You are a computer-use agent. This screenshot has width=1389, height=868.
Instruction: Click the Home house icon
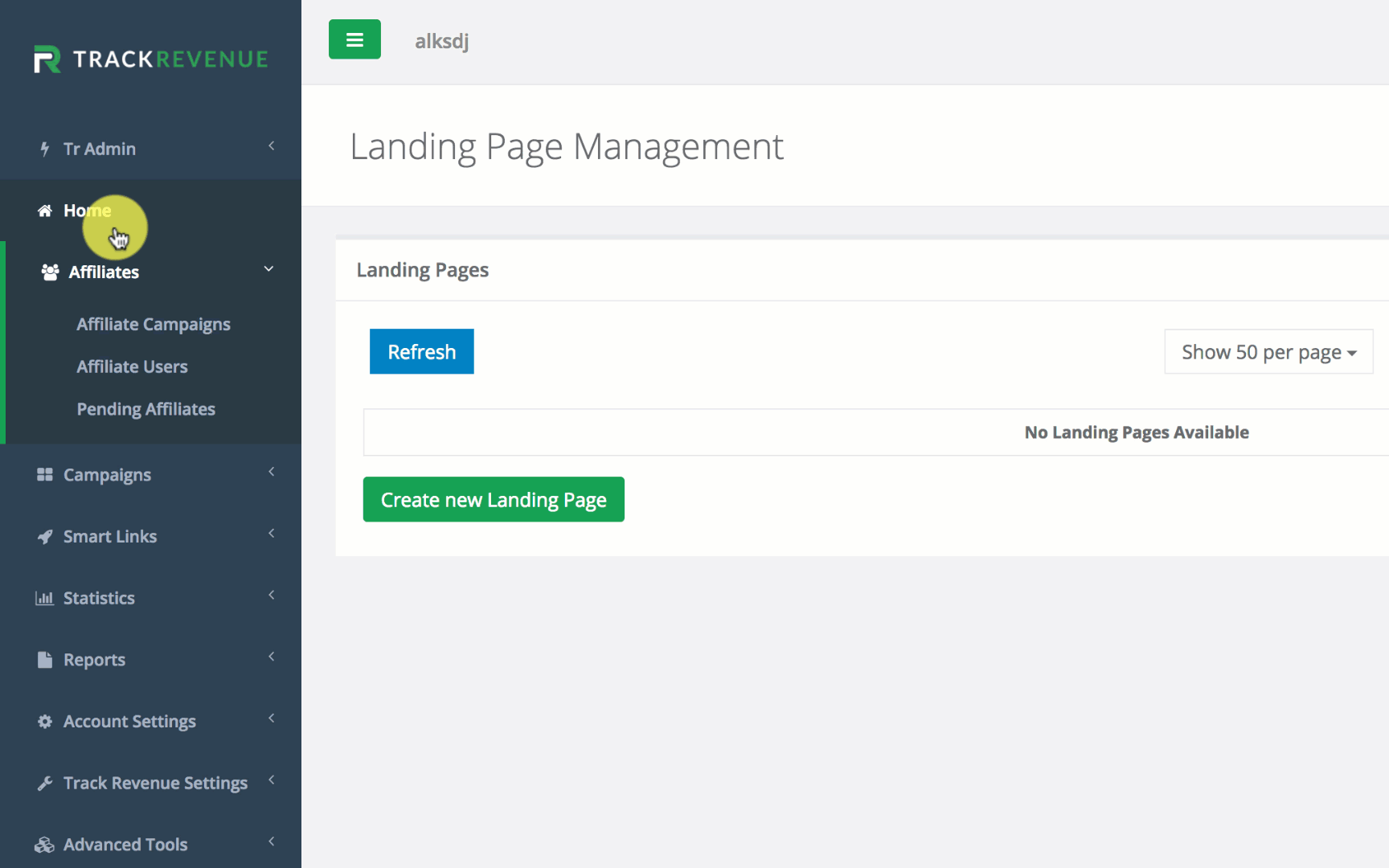[45, 211]
